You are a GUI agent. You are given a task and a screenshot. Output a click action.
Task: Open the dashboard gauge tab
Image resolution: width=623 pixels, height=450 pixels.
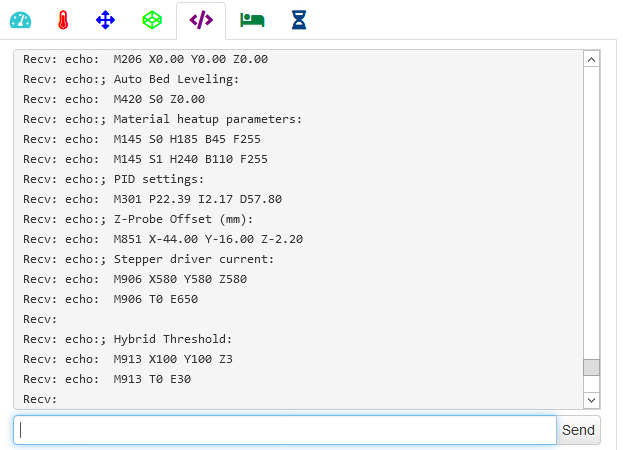pos(20,20)
